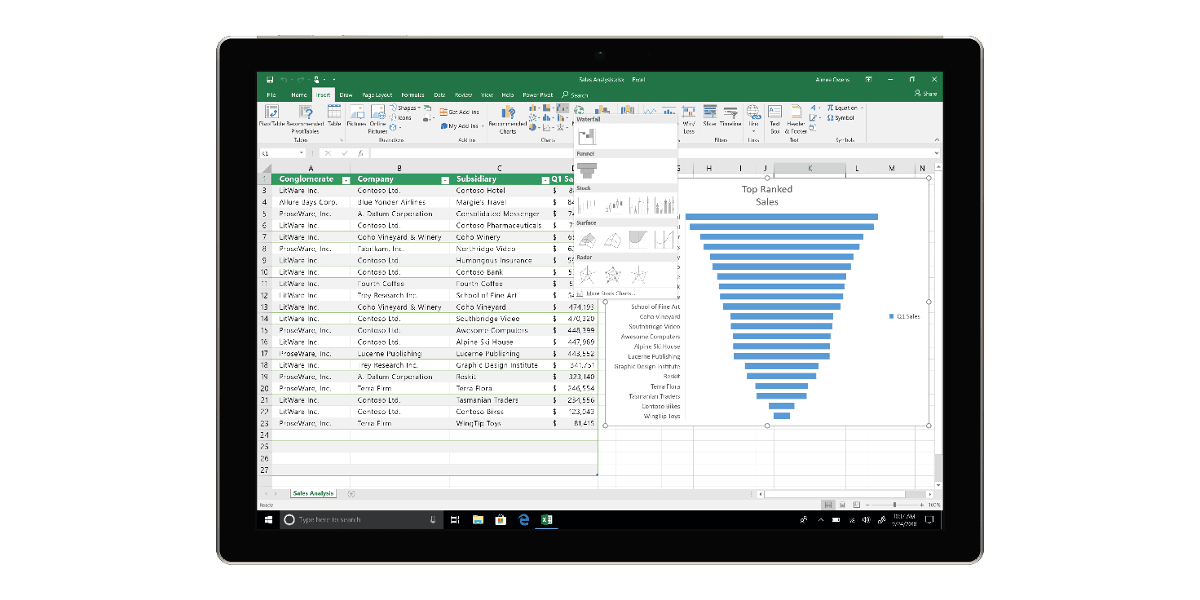Click the Q1 Sales chart legend
Image resolution: width=1200 pixels, height=600 pixels.
[904, 316]
